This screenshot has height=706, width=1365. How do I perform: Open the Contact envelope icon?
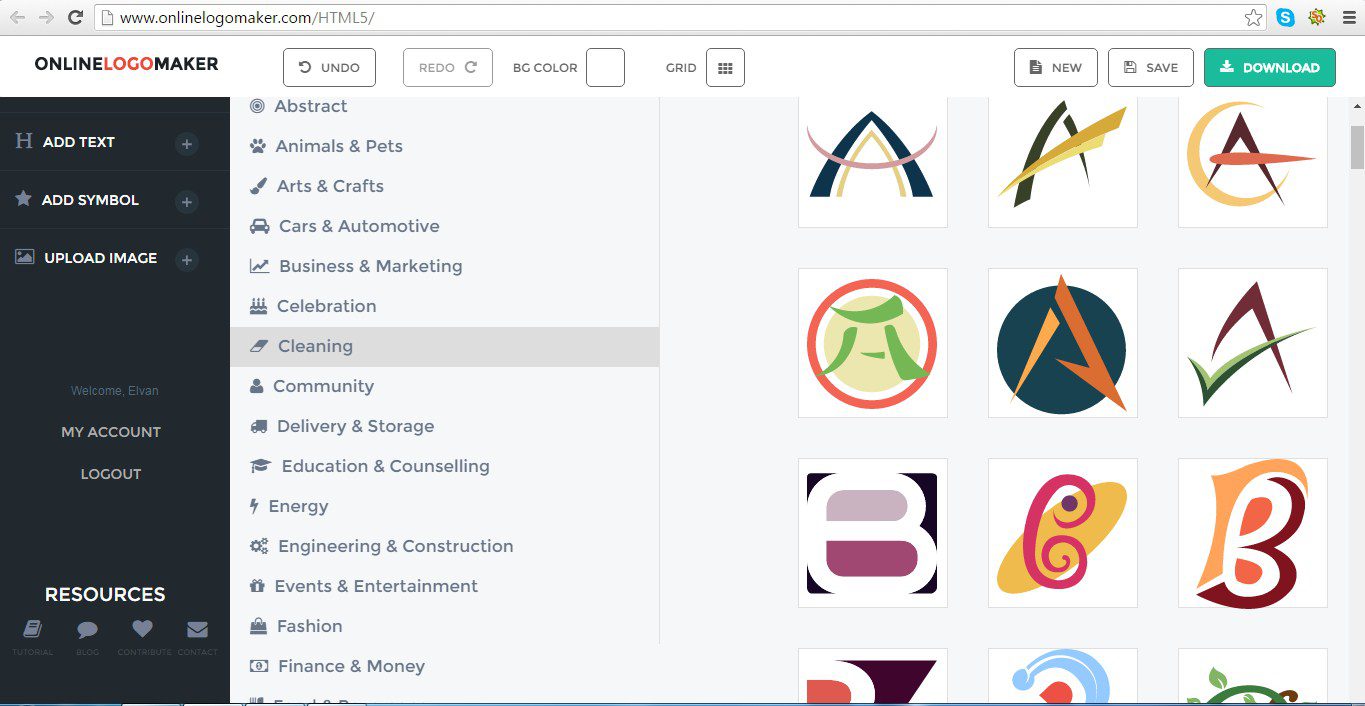click(x=197, y=631)
